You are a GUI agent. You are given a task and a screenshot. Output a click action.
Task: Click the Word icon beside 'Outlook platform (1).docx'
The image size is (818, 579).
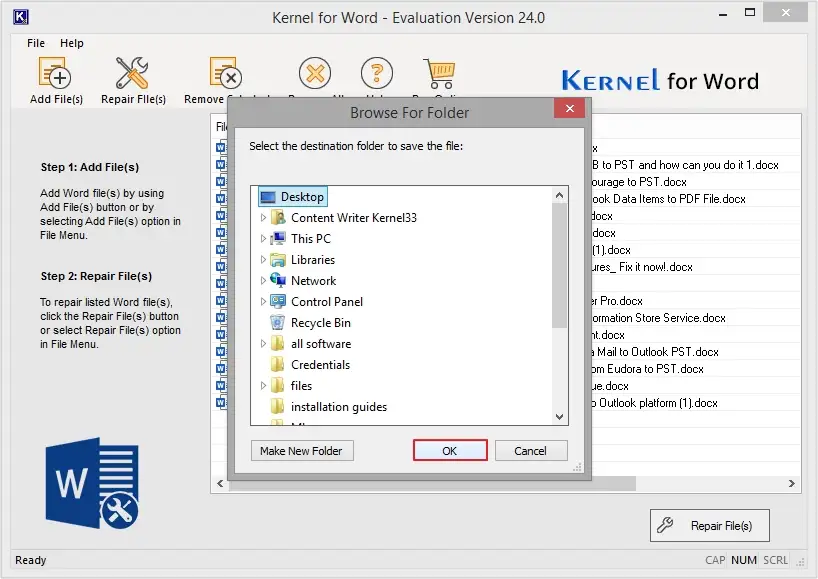221,403
